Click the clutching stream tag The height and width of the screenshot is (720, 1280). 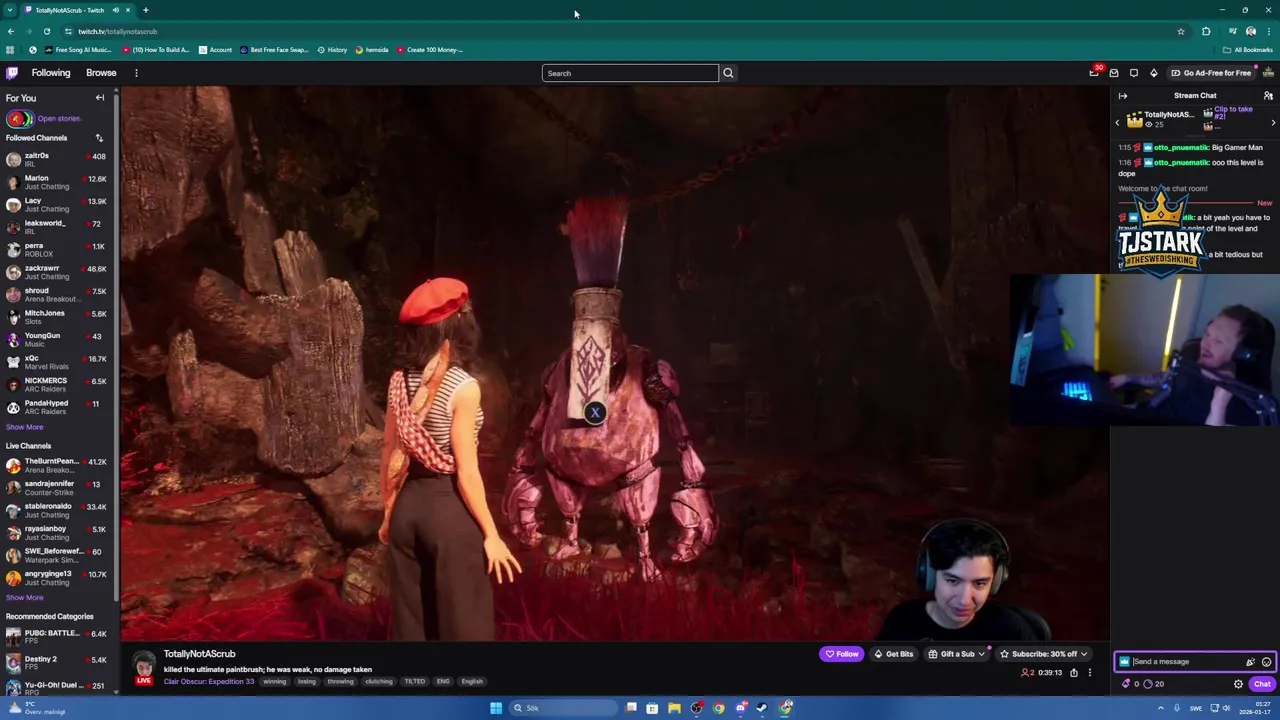pos(379,682)
